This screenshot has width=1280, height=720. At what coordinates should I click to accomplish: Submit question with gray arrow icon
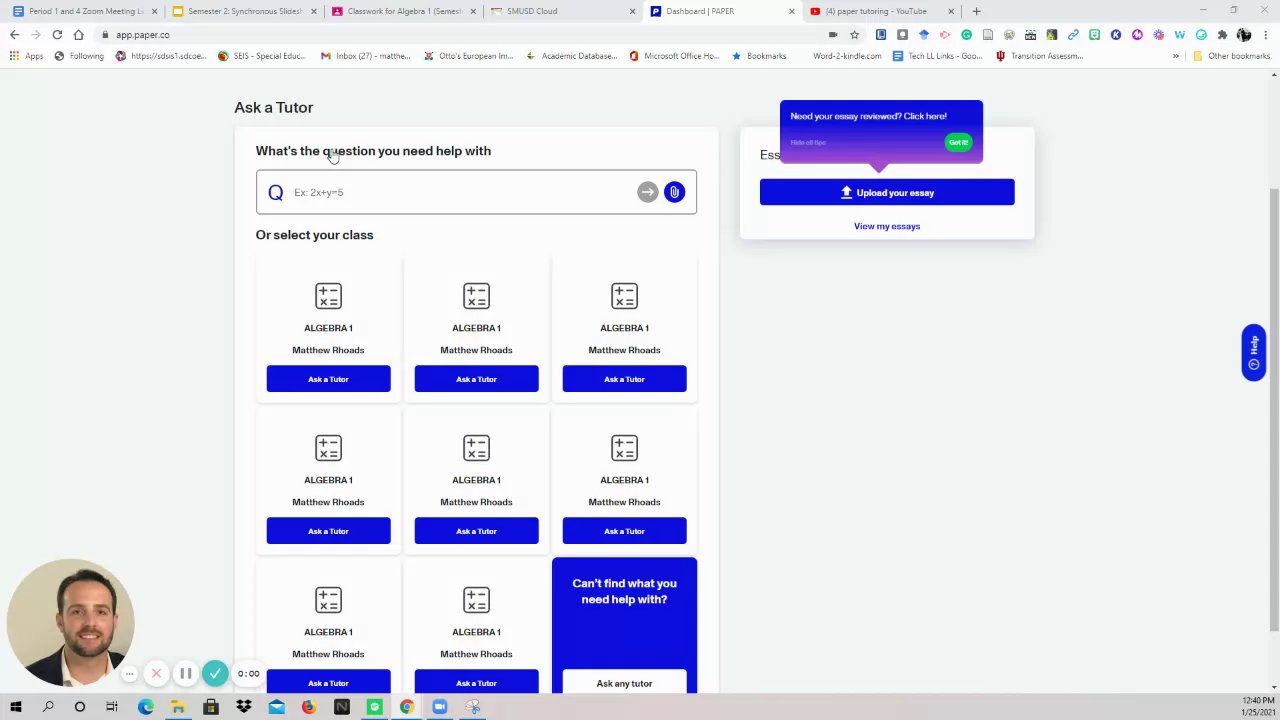648,192
